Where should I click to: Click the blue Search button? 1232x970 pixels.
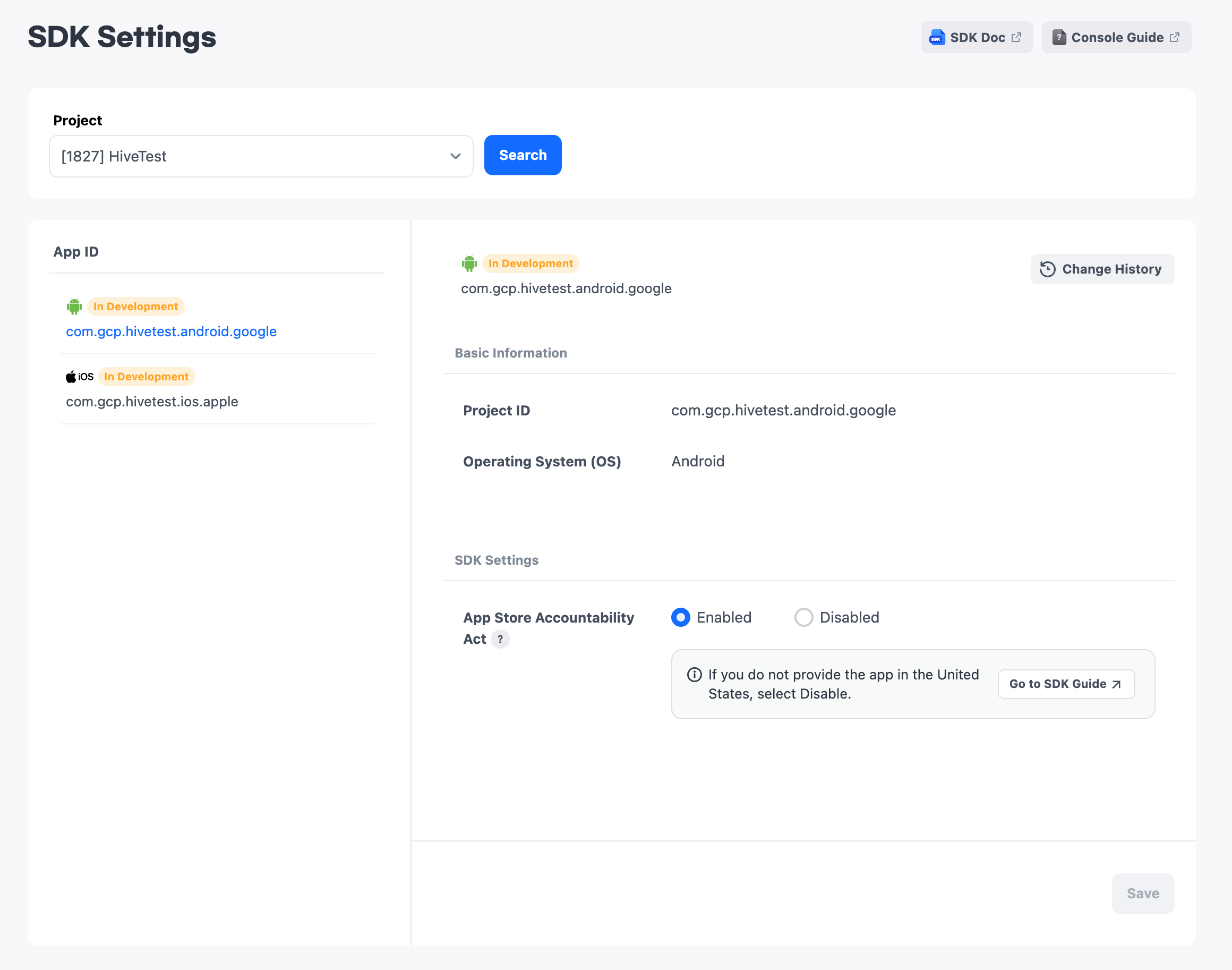tap(523, 155)
